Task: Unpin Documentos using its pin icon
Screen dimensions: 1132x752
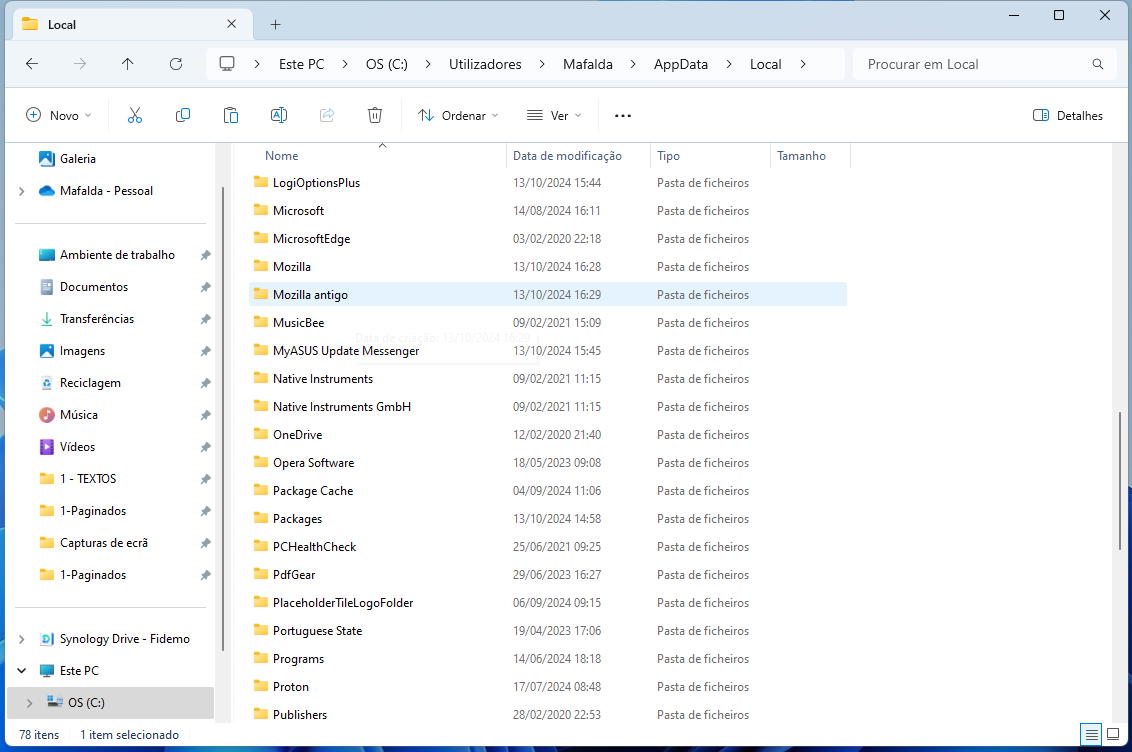Action: 206,287
